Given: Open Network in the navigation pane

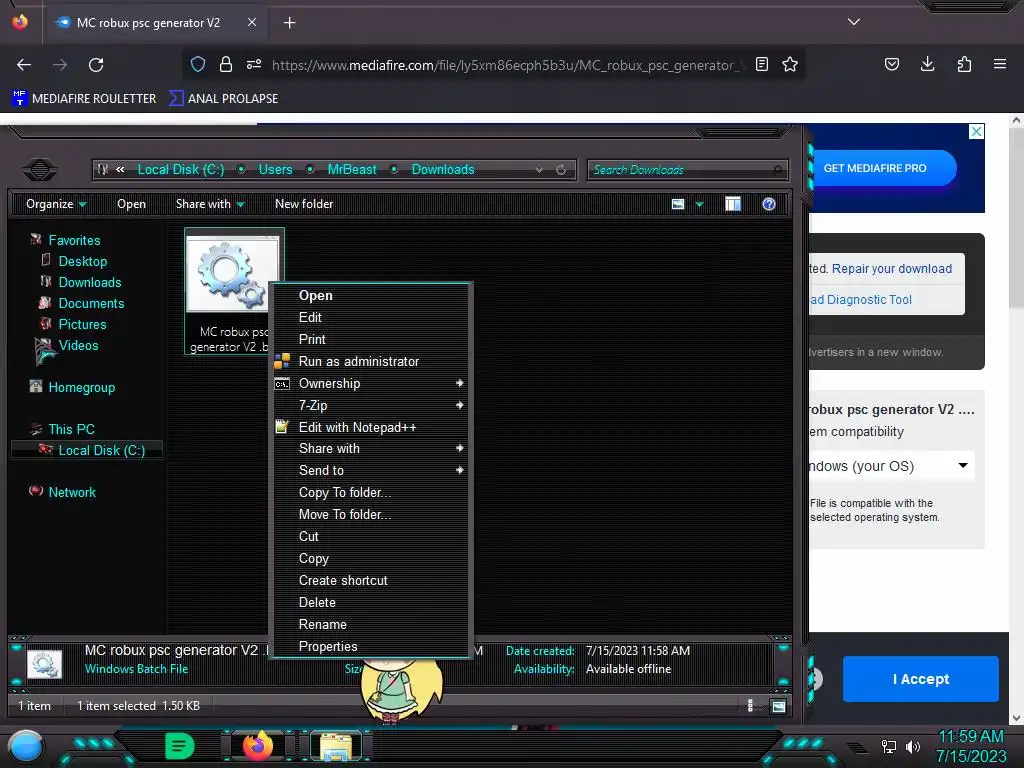Looking at the screenshot, I should coord(72,492).
